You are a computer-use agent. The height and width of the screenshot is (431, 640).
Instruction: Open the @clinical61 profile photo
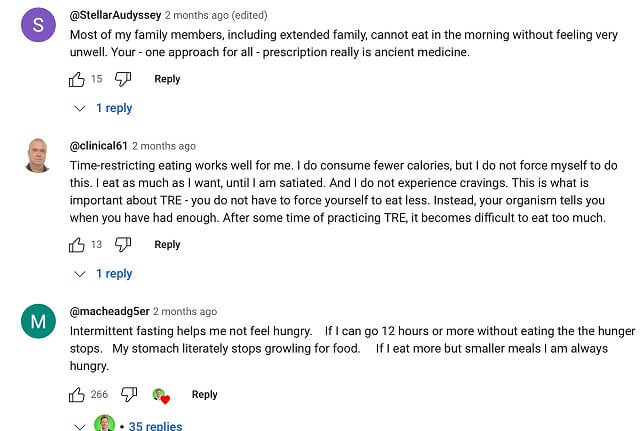pos(38,156)
